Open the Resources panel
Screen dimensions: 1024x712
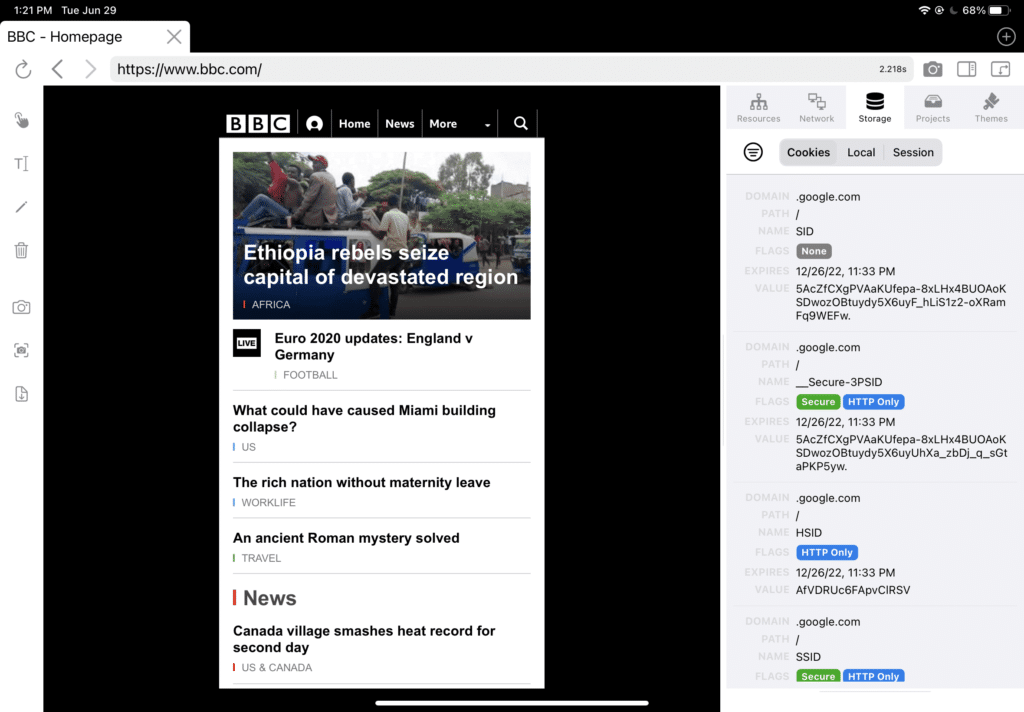tap(758, 107)
